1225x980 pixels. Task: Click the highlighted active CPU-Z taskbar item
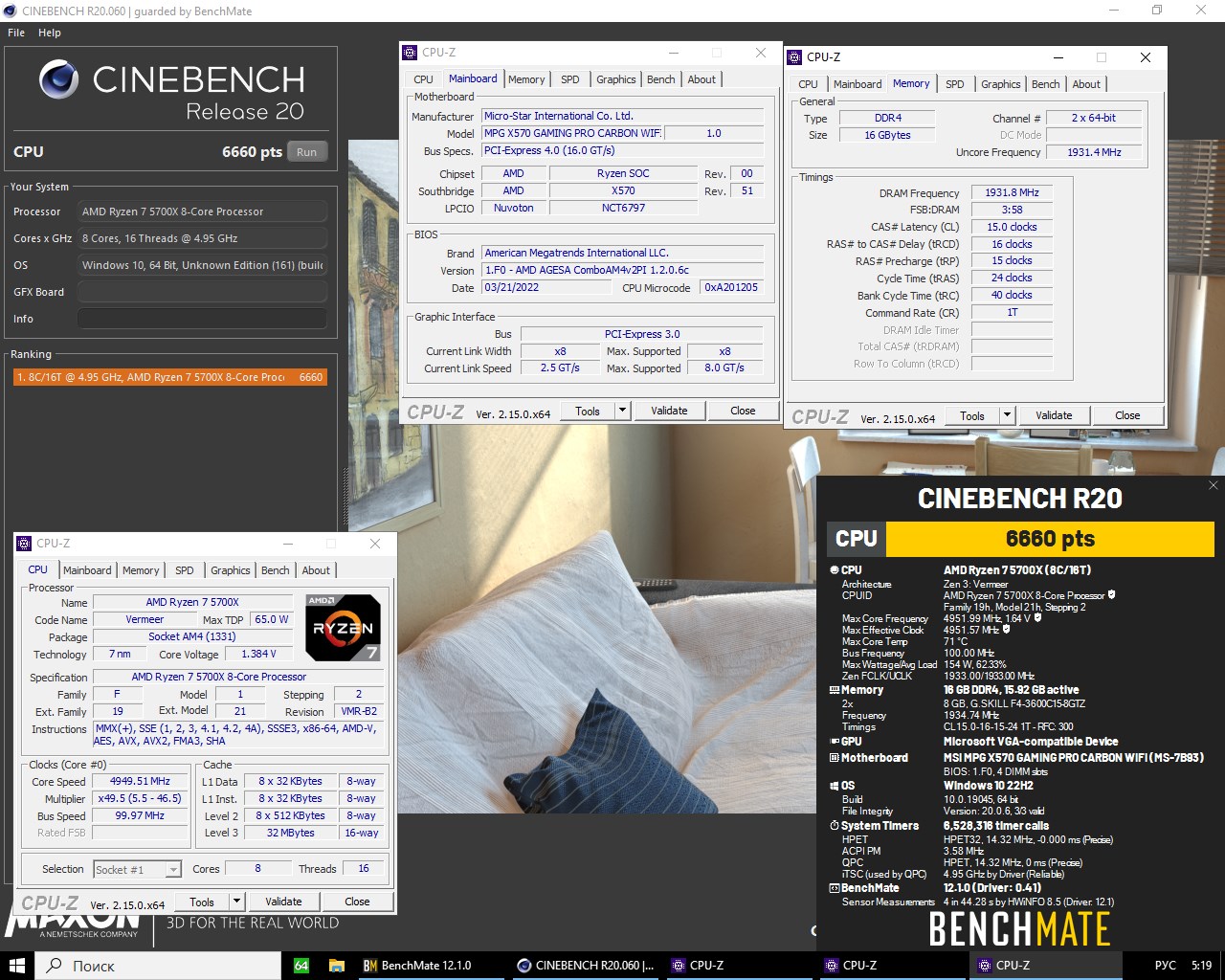click(1045, 965)
